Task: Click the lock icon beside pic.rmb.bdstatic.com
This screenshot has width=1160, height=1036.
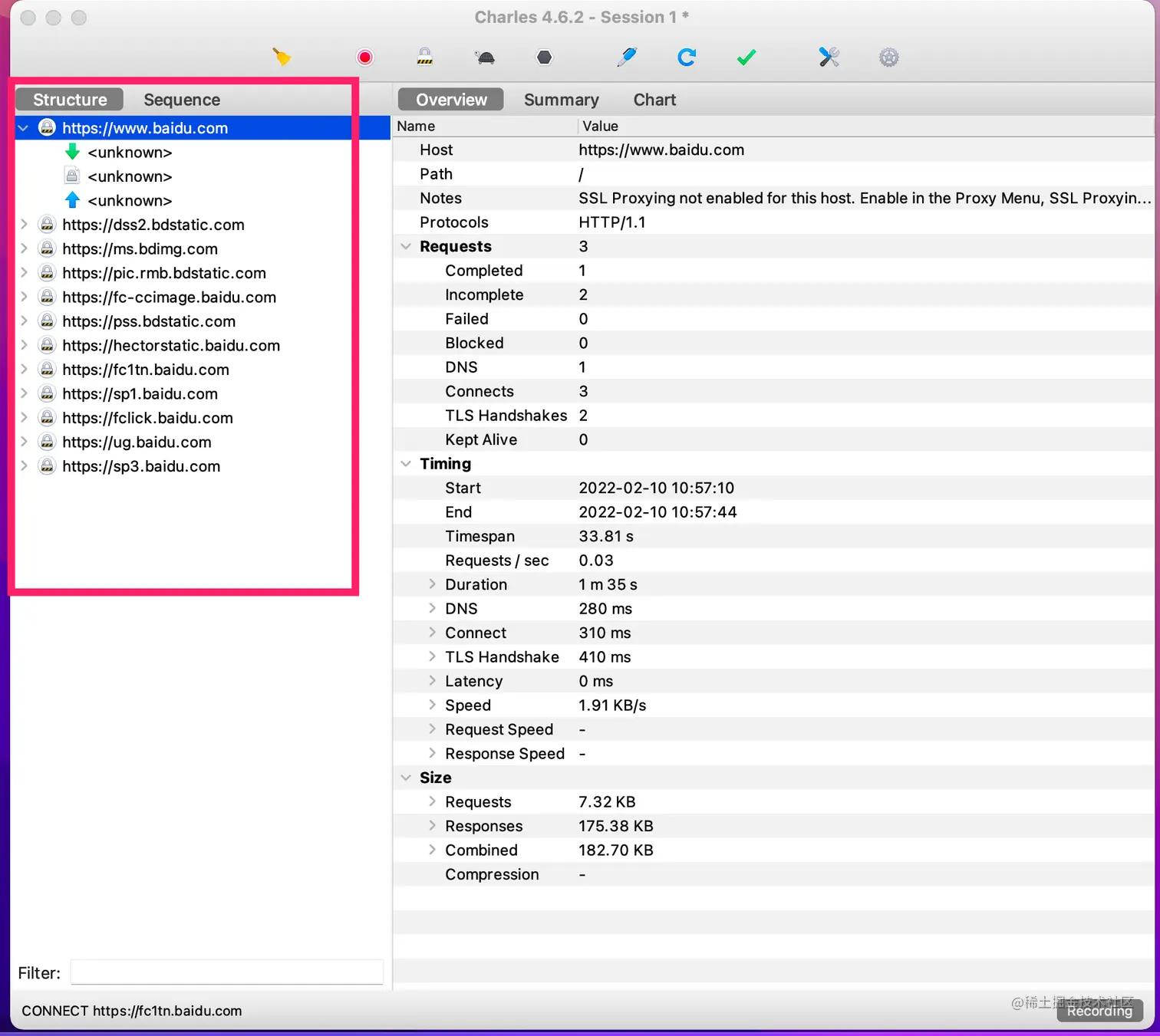Action: [47, 273]
